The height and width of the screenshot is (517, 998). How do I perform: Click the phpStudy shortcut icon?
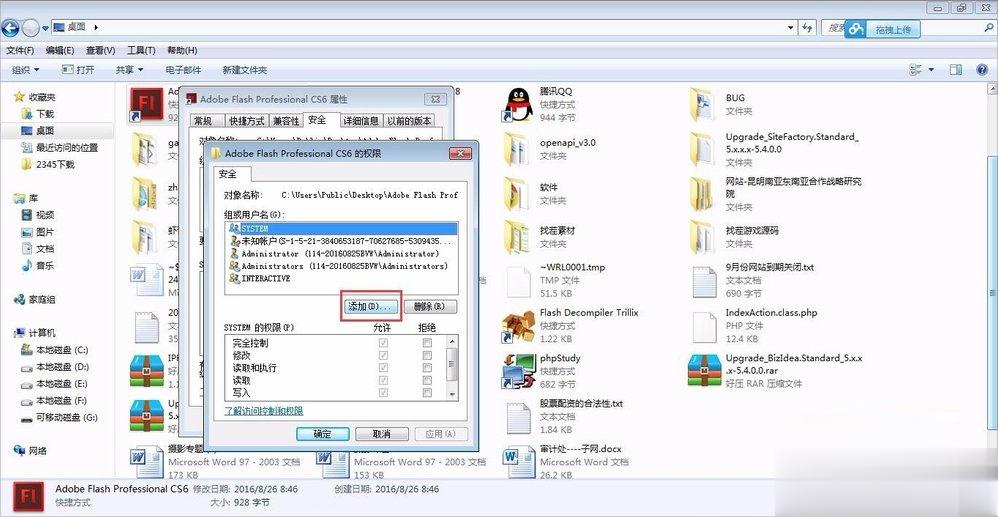tap(519, 371)
